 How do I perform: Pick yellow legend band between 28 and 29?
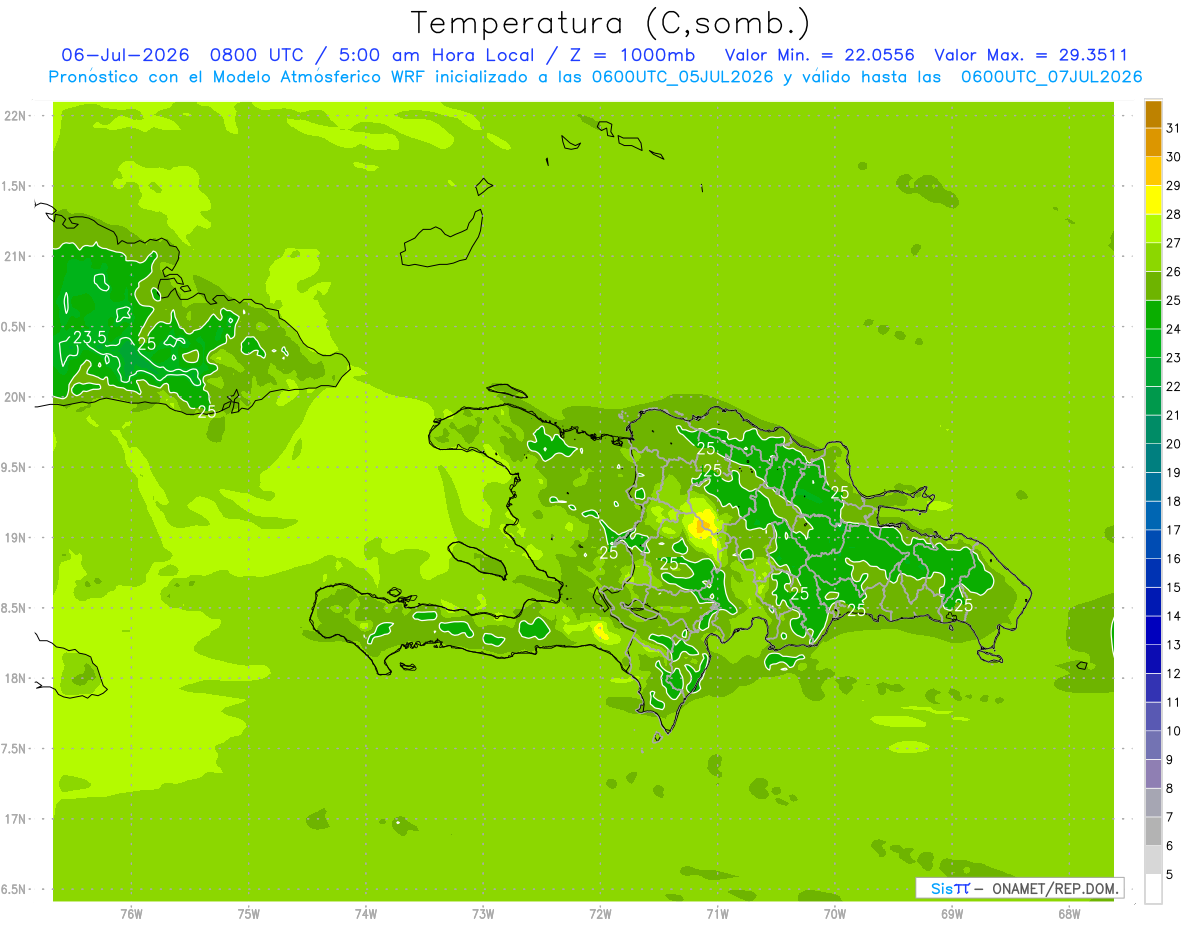pos(1153,199)
